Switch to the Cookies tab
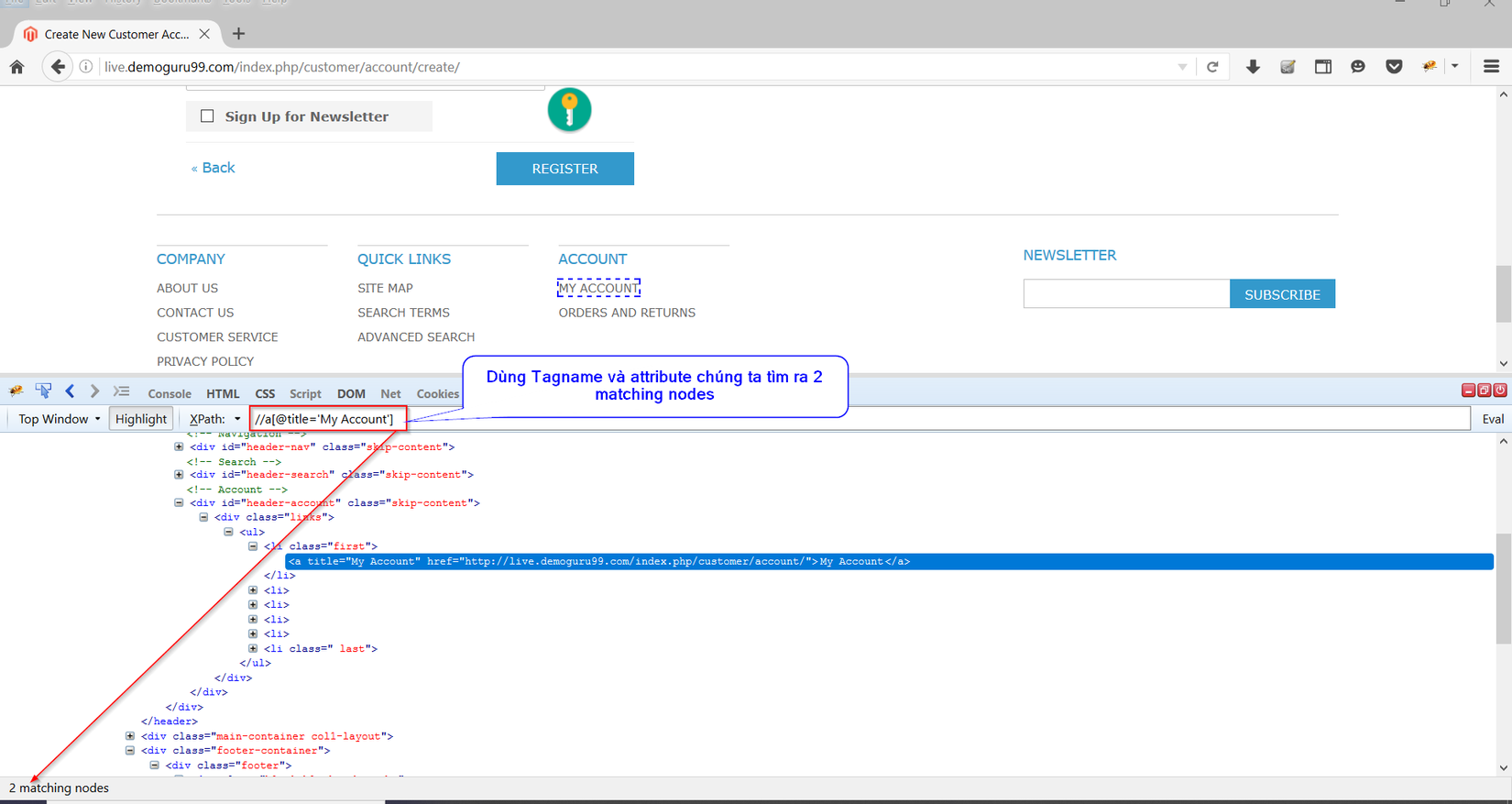This screenshot has height=804, width=1512. pyautogui.click(x=438, y=394)
